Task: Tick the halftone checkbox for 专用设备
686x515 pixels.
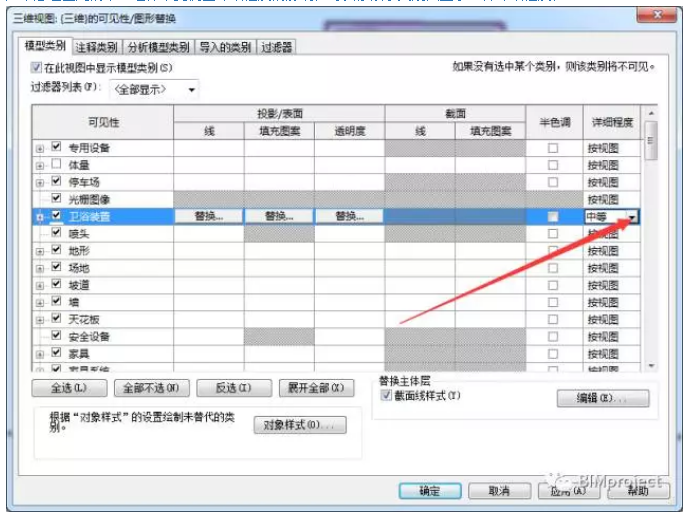Action: pos(553,148)
